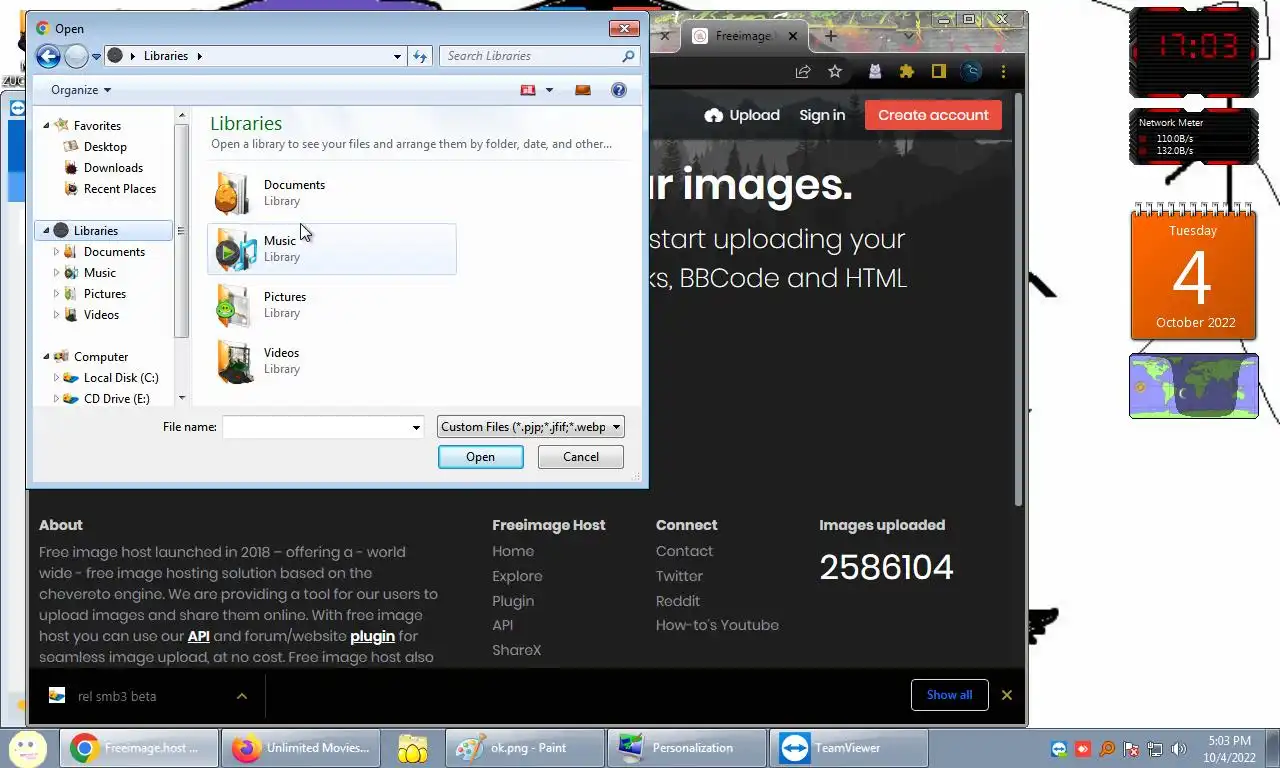Bookmark this page with the star icon

(x=835, y=71)
